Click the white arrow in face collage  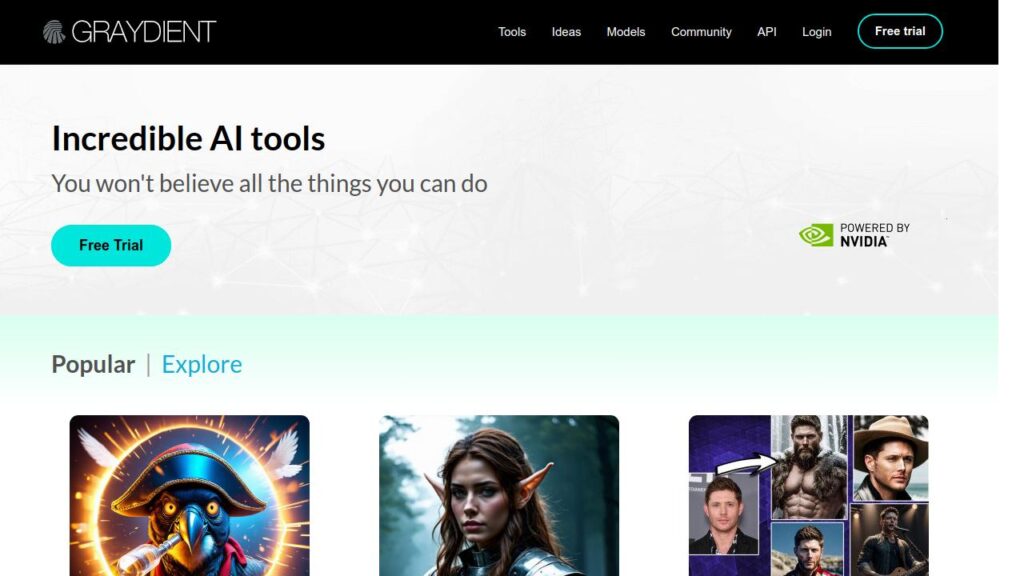746,464
